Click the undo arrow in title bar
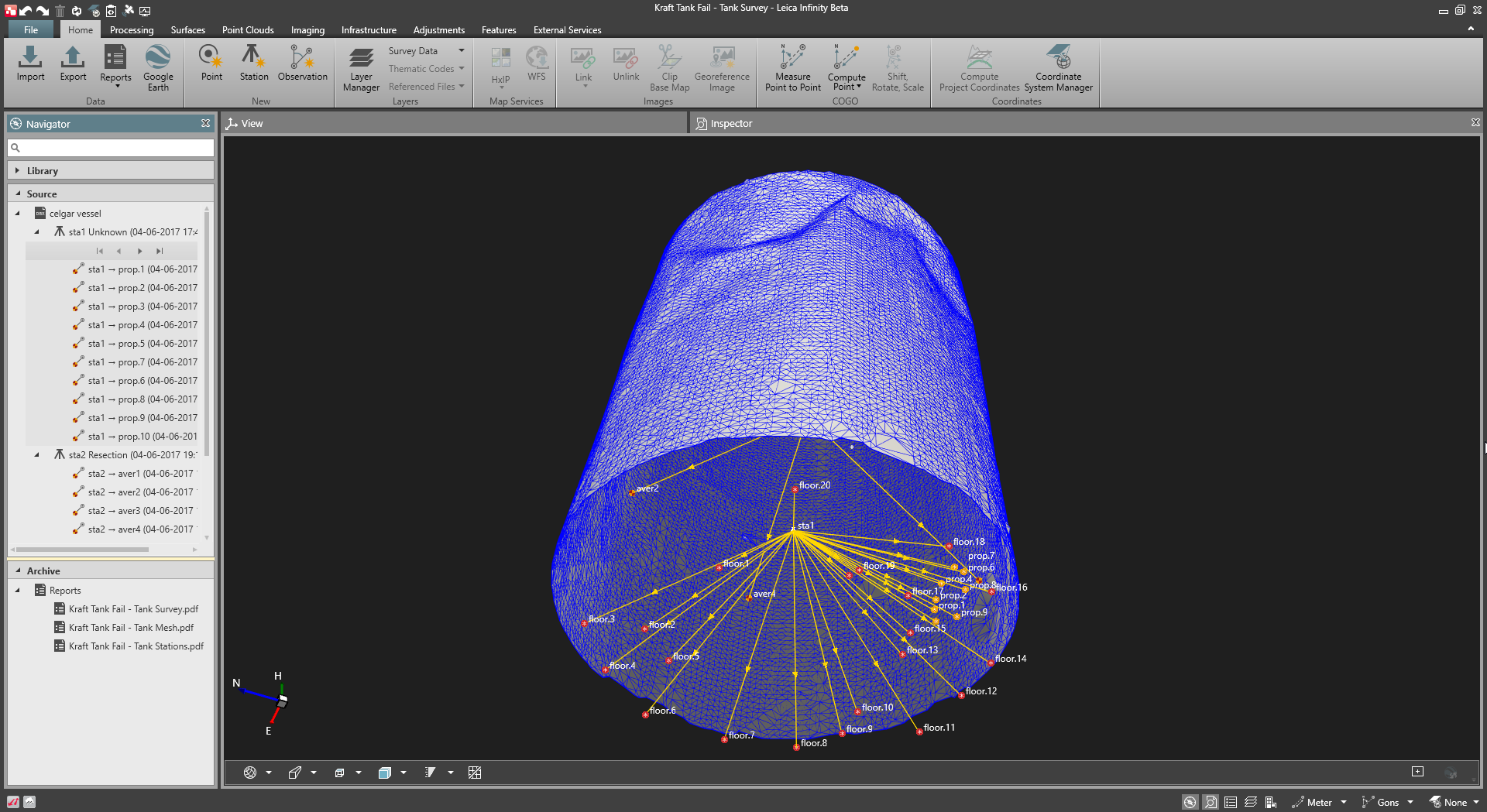The width and height of the screenshot is (1487, 812). pyautogui.click(x=26, y=11)
